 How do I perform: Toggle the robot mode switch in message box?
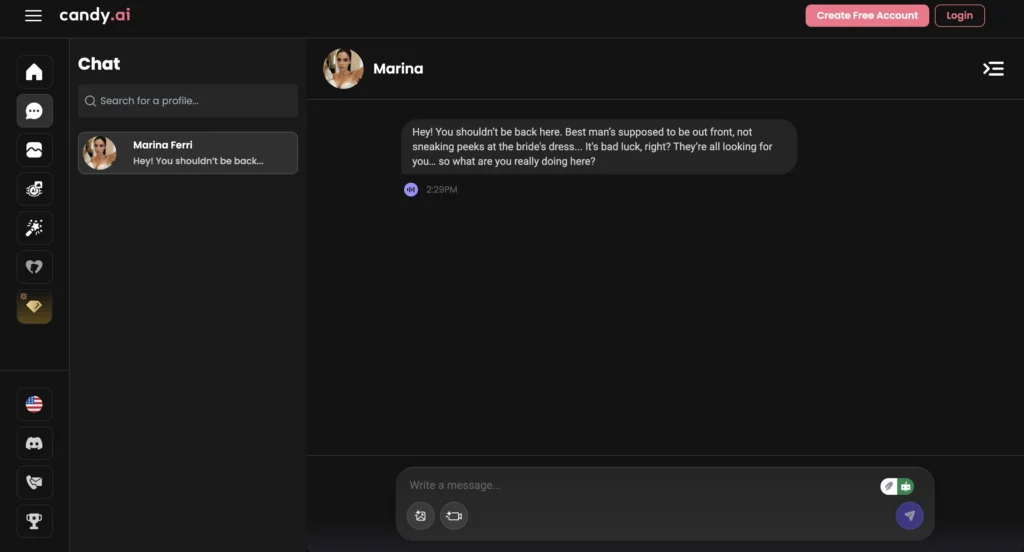[x=906, y=486]
